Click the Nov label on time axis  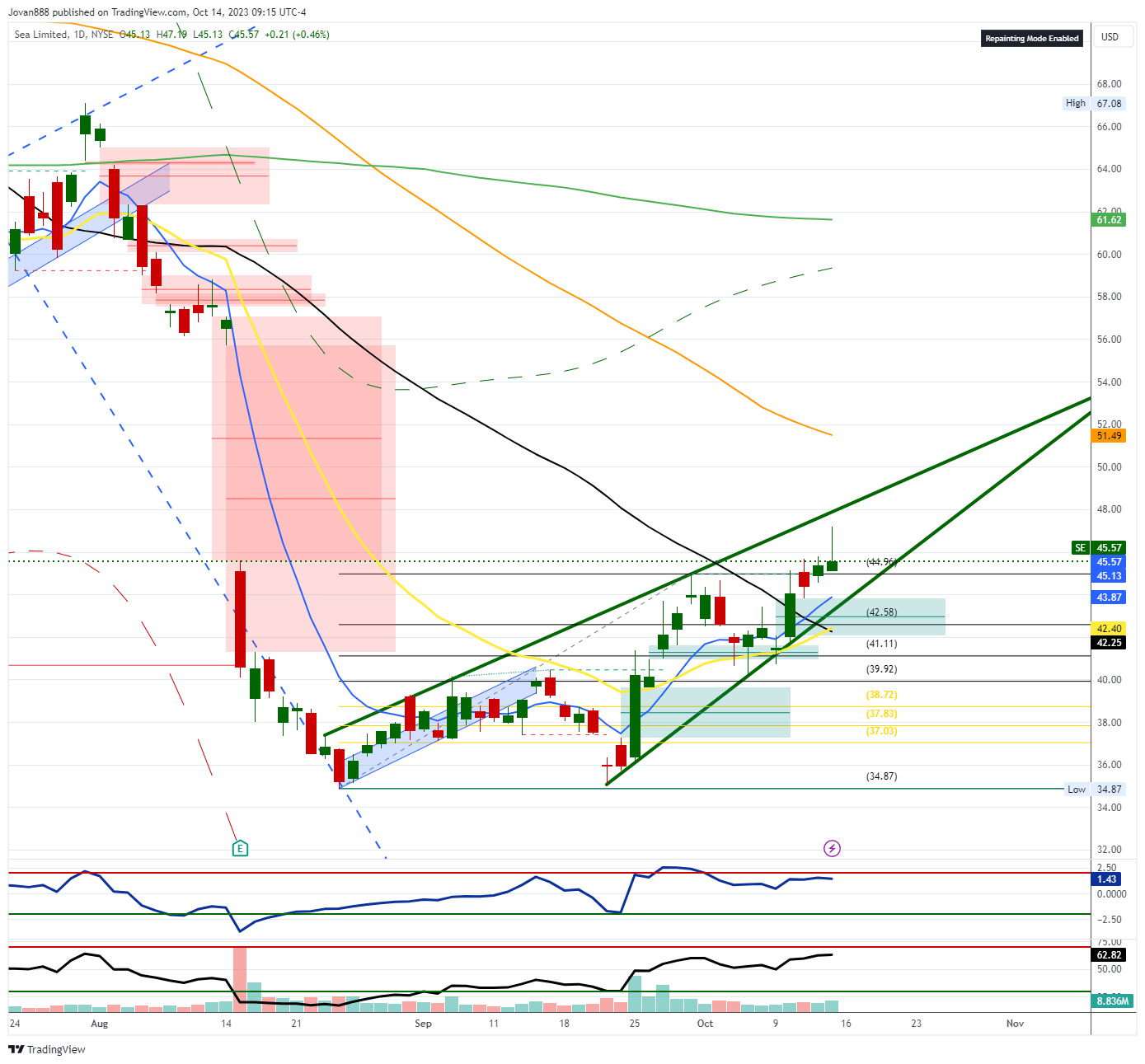coord(1016,1024)
